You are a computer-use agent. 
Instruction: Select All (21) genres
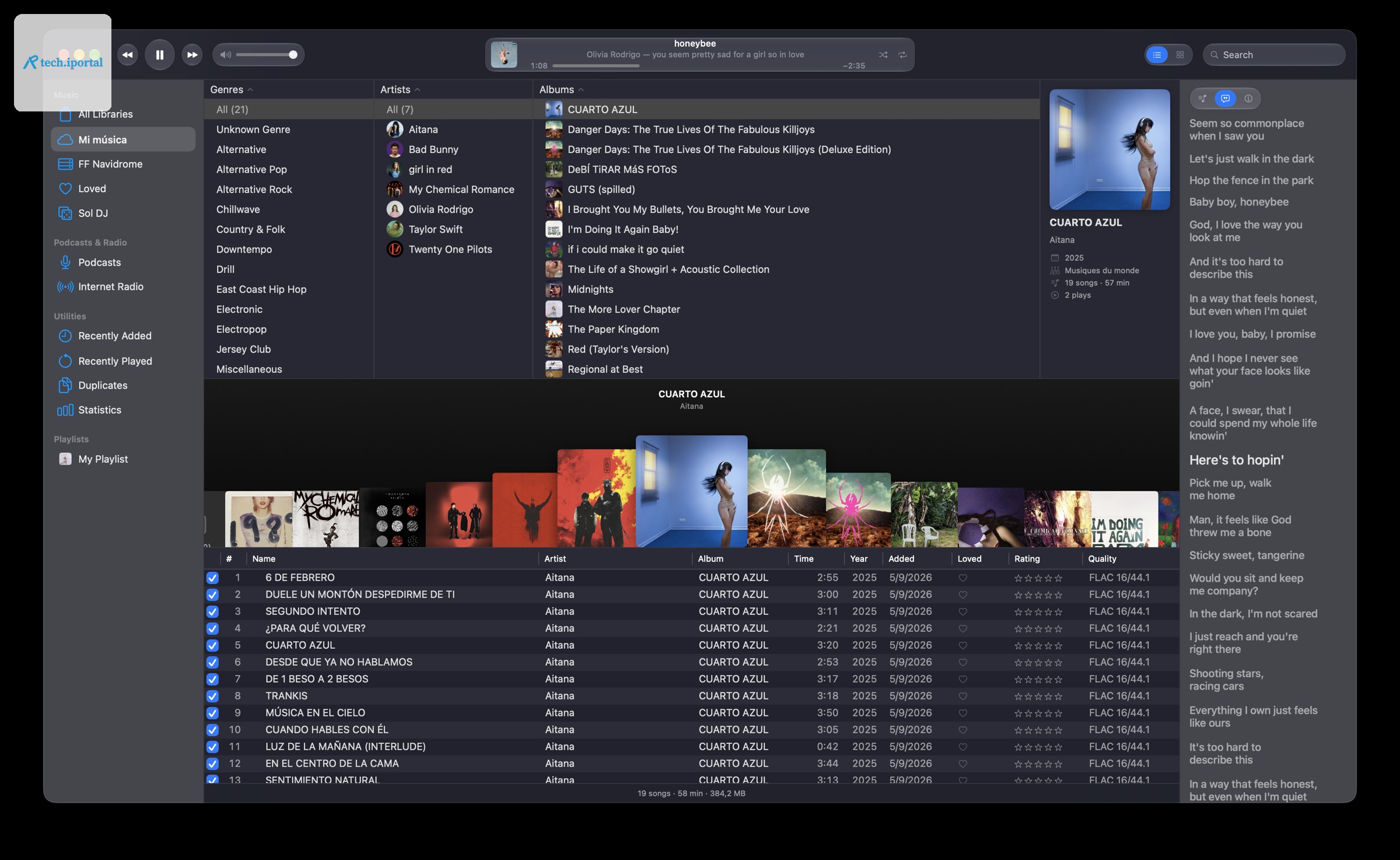coord(232,110)
